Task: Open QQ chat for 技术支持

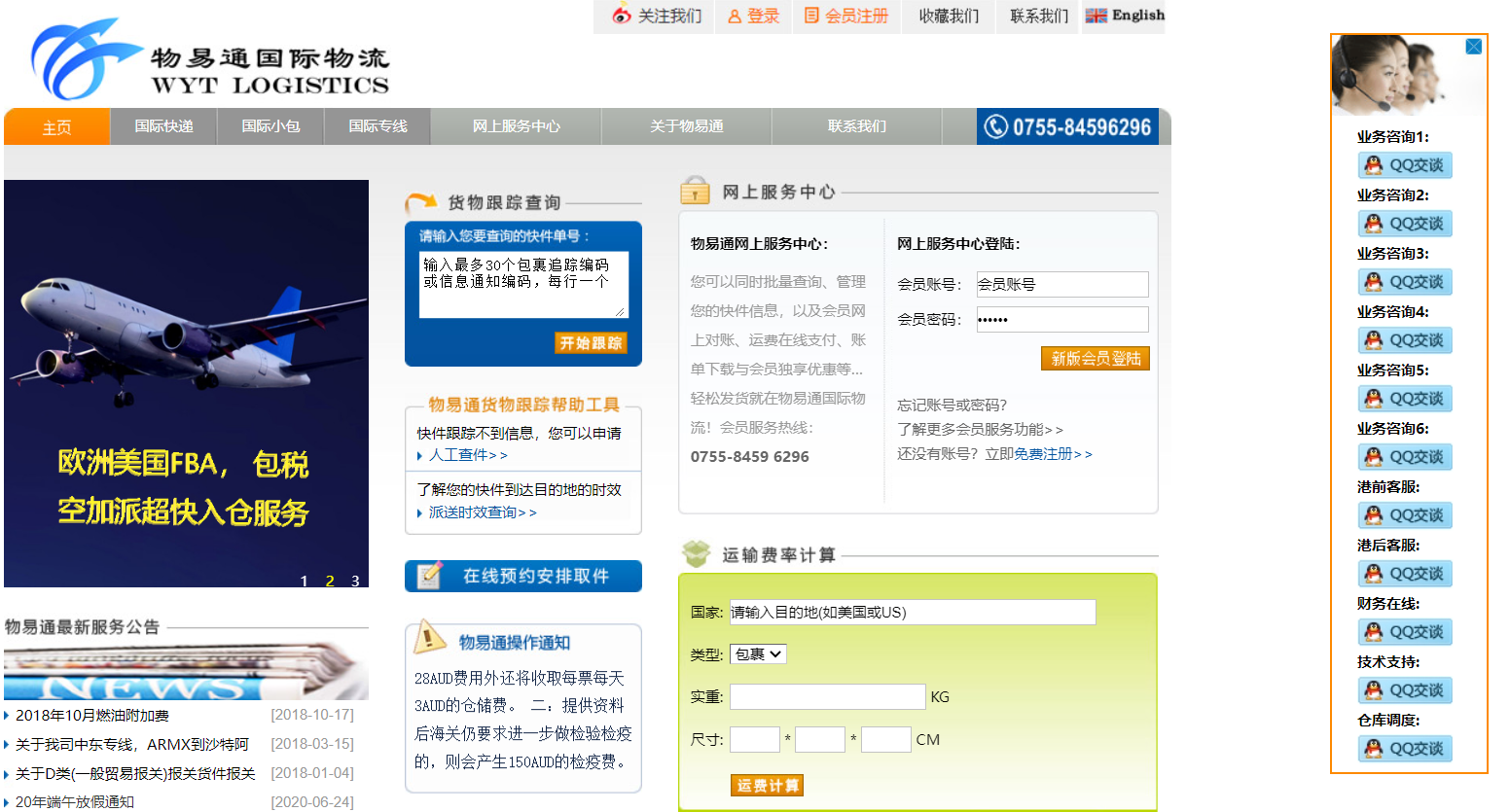Action: point(1405,690)
